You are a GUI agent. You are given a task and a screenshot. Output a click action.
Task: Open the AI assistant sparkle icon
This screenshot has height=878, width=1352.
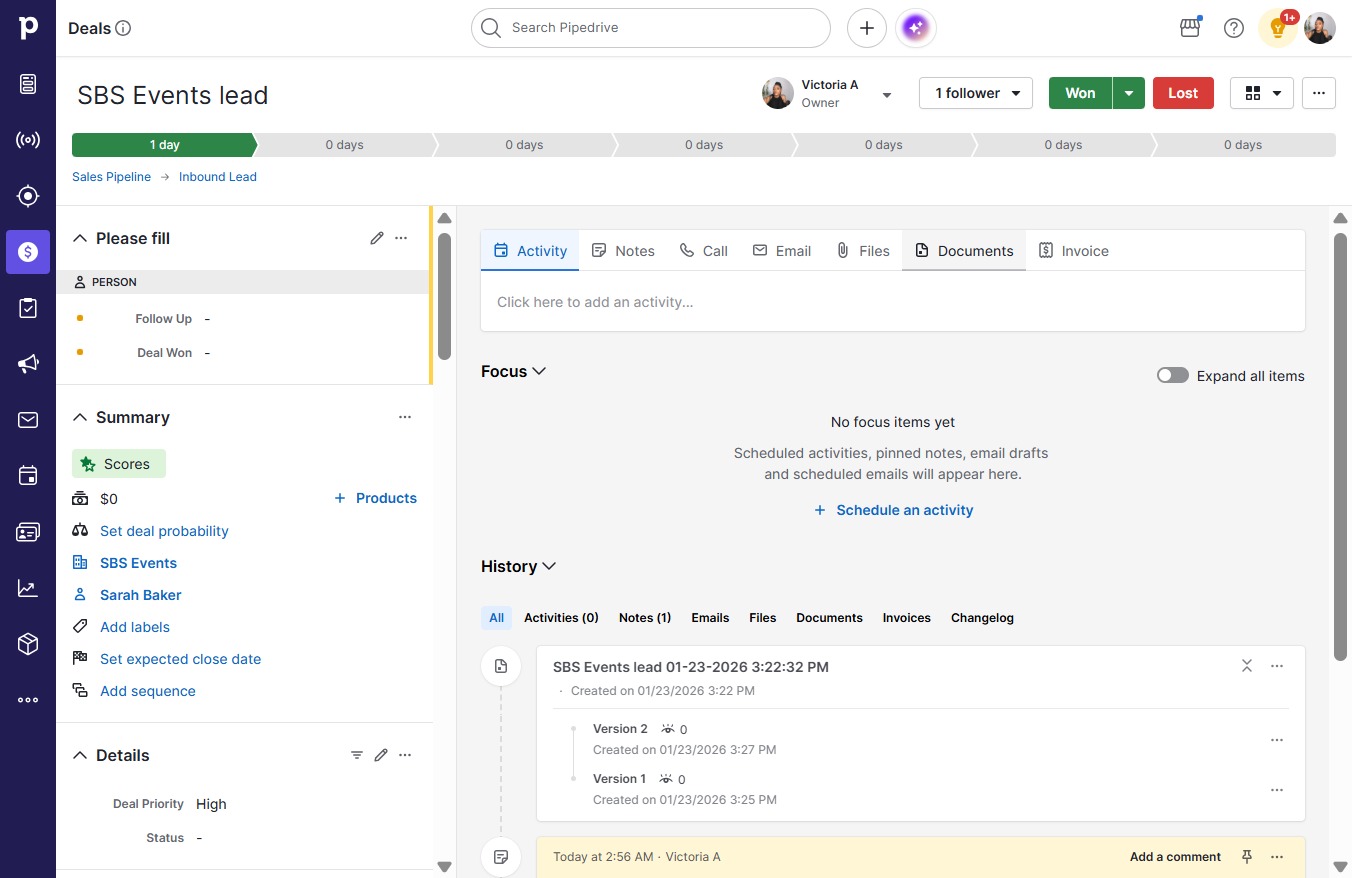click(916, 28)
